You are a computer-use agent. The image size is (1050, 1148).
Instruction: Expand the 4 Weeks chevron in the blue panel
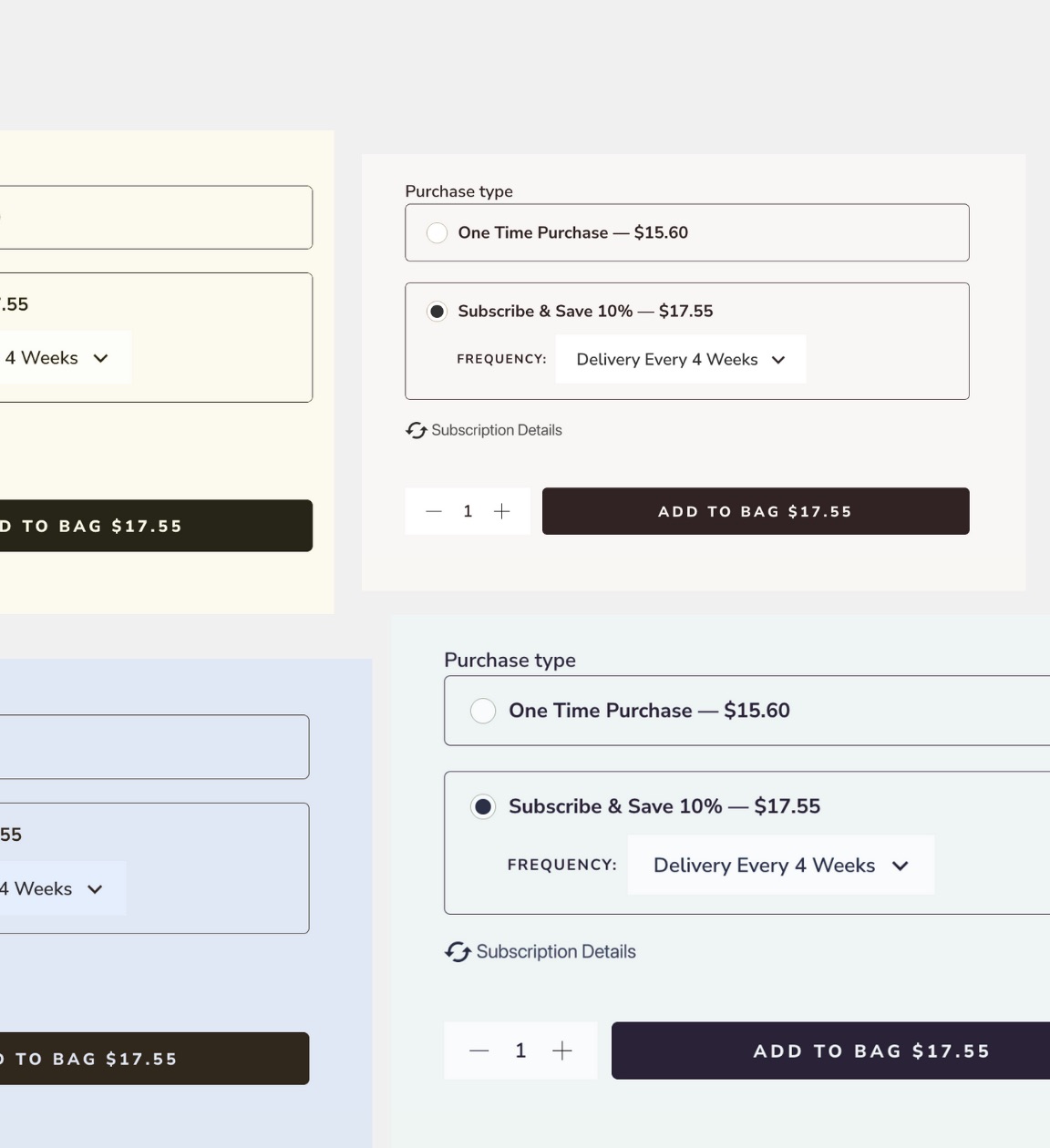[x=95, y=889]
